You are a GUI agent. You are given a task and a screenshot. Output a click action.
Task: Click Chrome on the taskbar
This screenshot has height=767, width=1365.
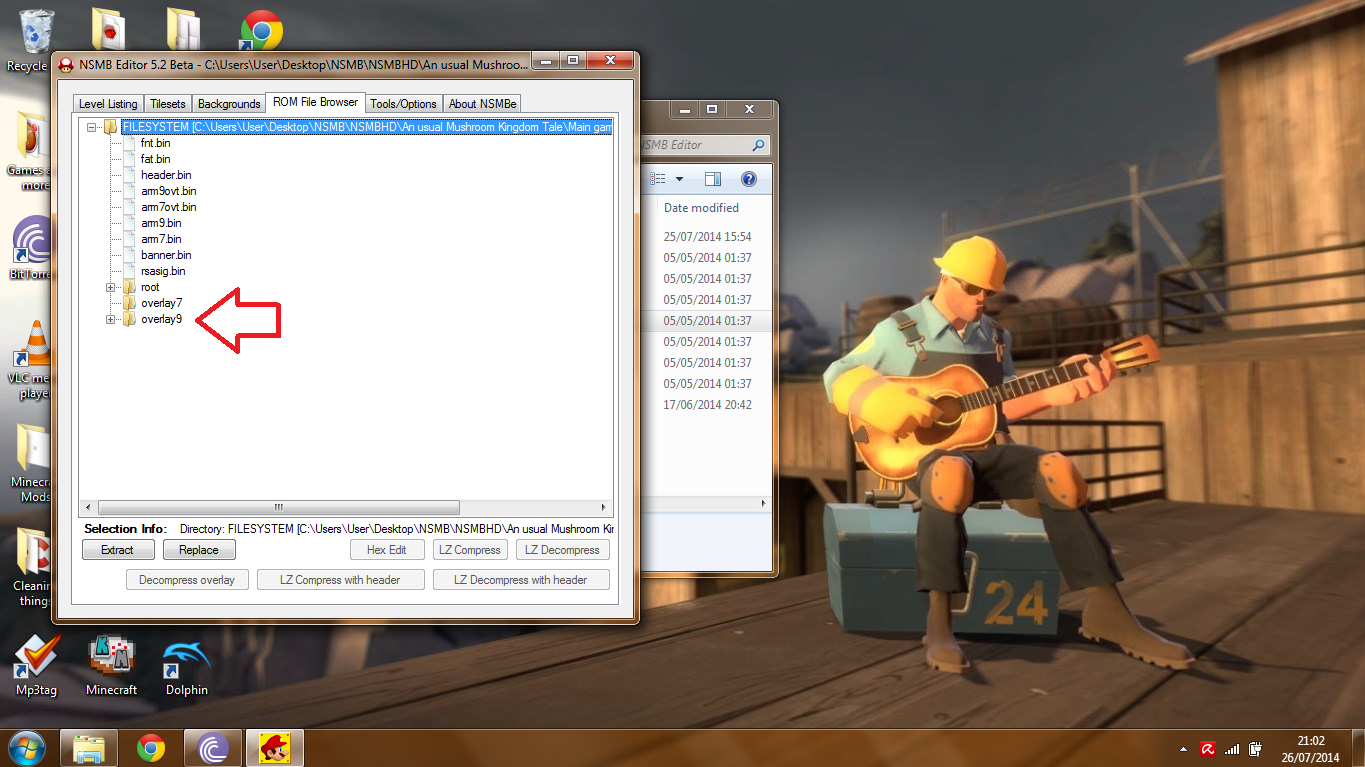(151, 748)
